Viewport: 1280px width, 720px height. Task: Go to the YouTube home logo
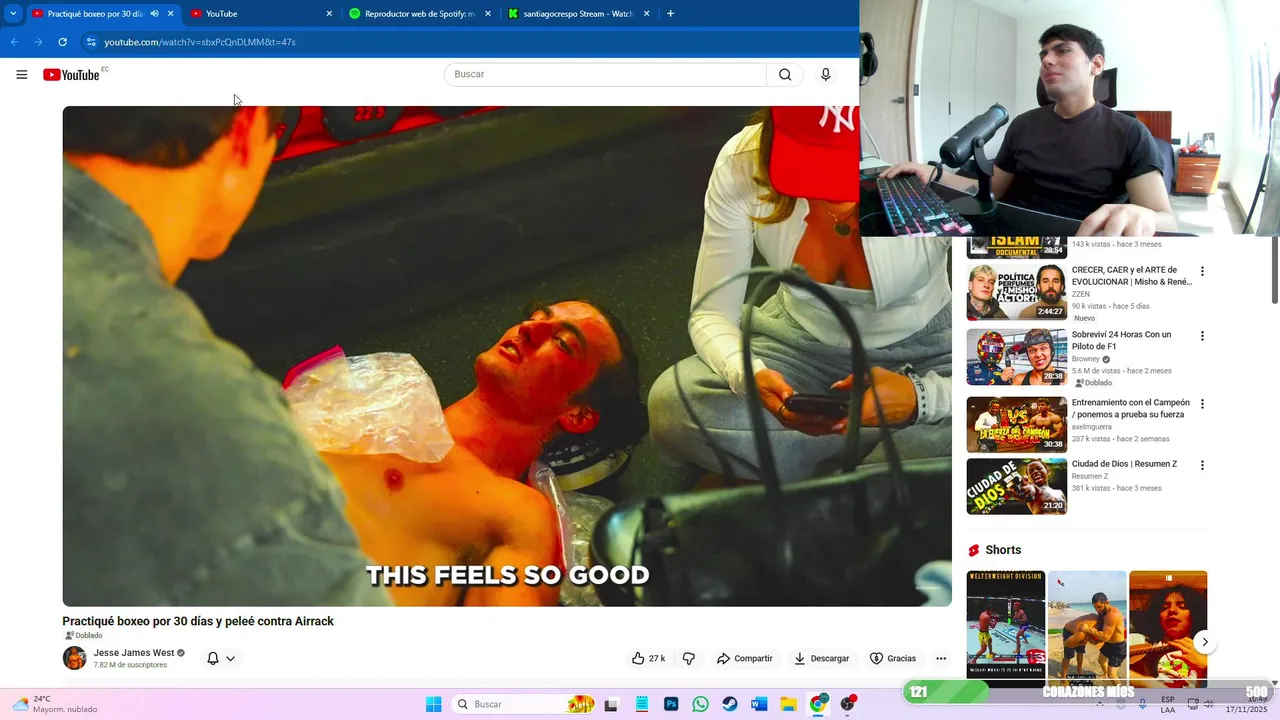click(x=72, y=74)
